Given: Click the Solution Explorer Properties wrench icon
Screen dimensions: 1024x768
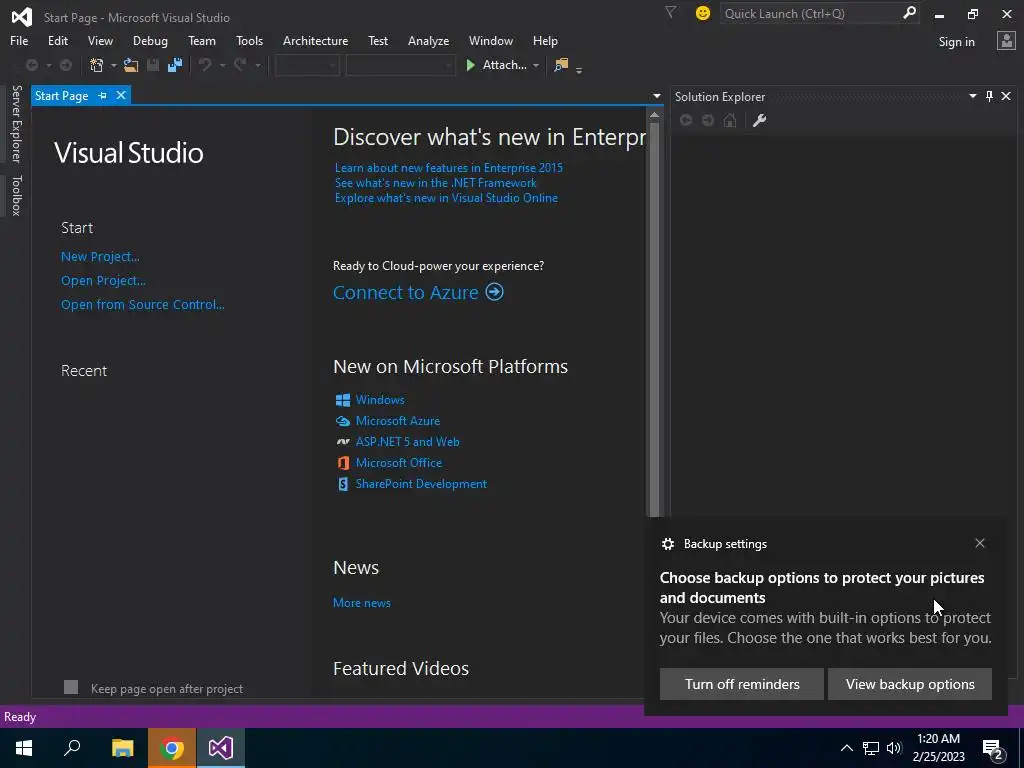Looking at the screenshot, I should [x=759, y=120].
